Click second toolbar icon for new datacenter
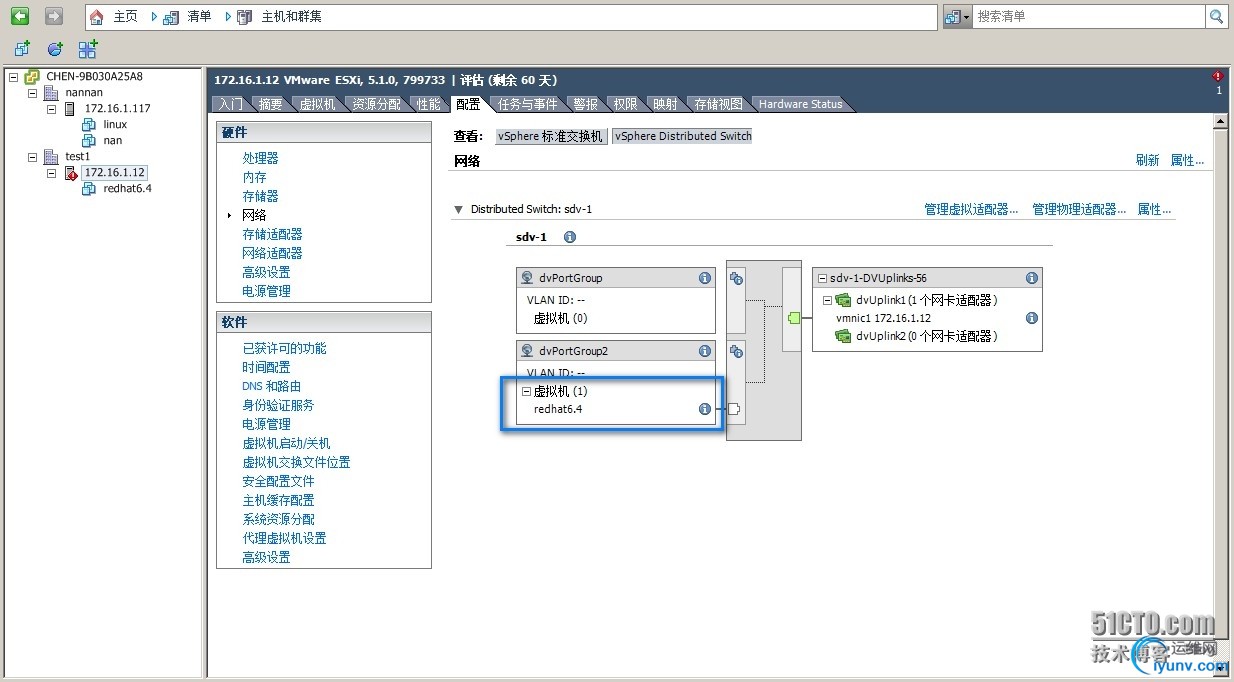The height and width of the screenshot is (682, 1234). [x=55, y=48]
